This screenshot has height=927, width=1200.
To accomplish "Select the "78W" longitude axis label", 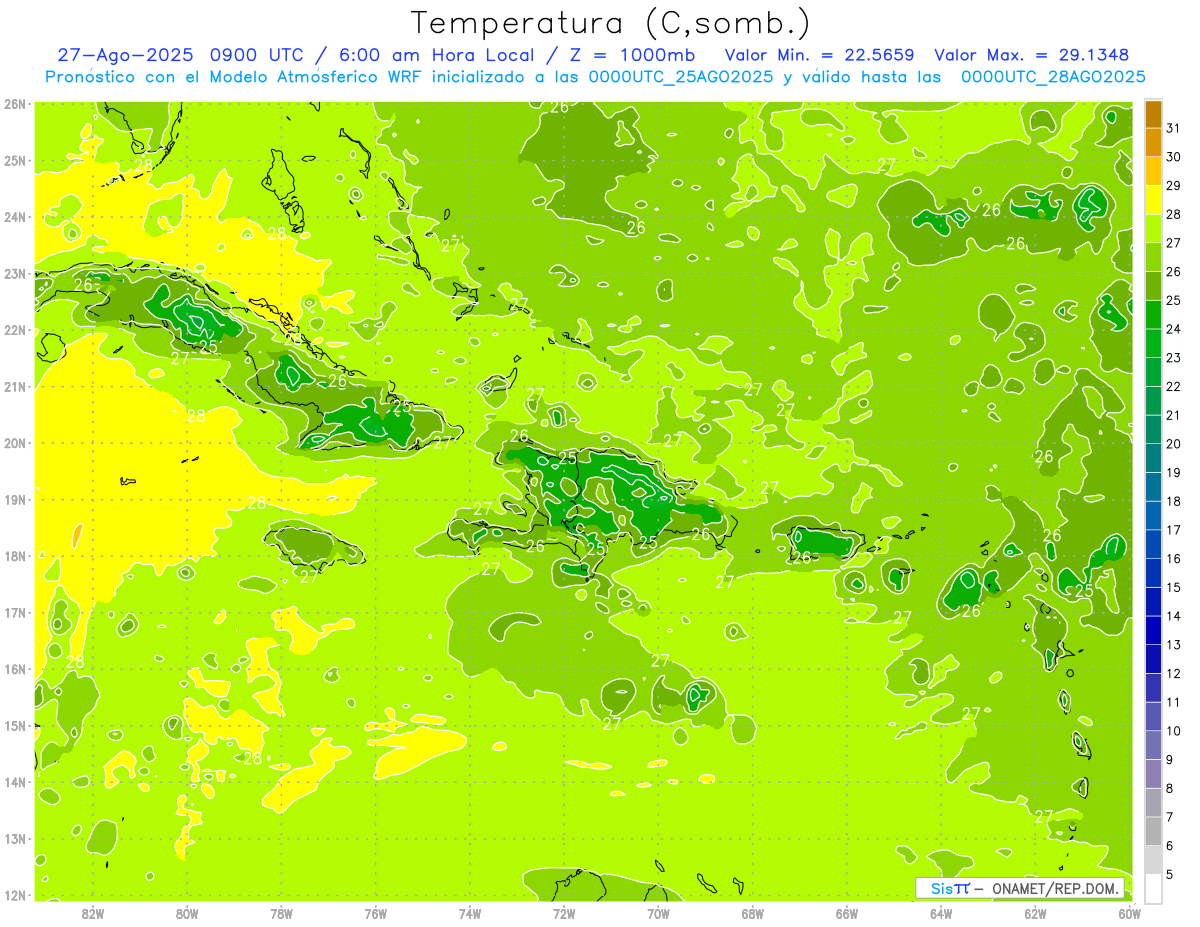I will tap(281, 913).
